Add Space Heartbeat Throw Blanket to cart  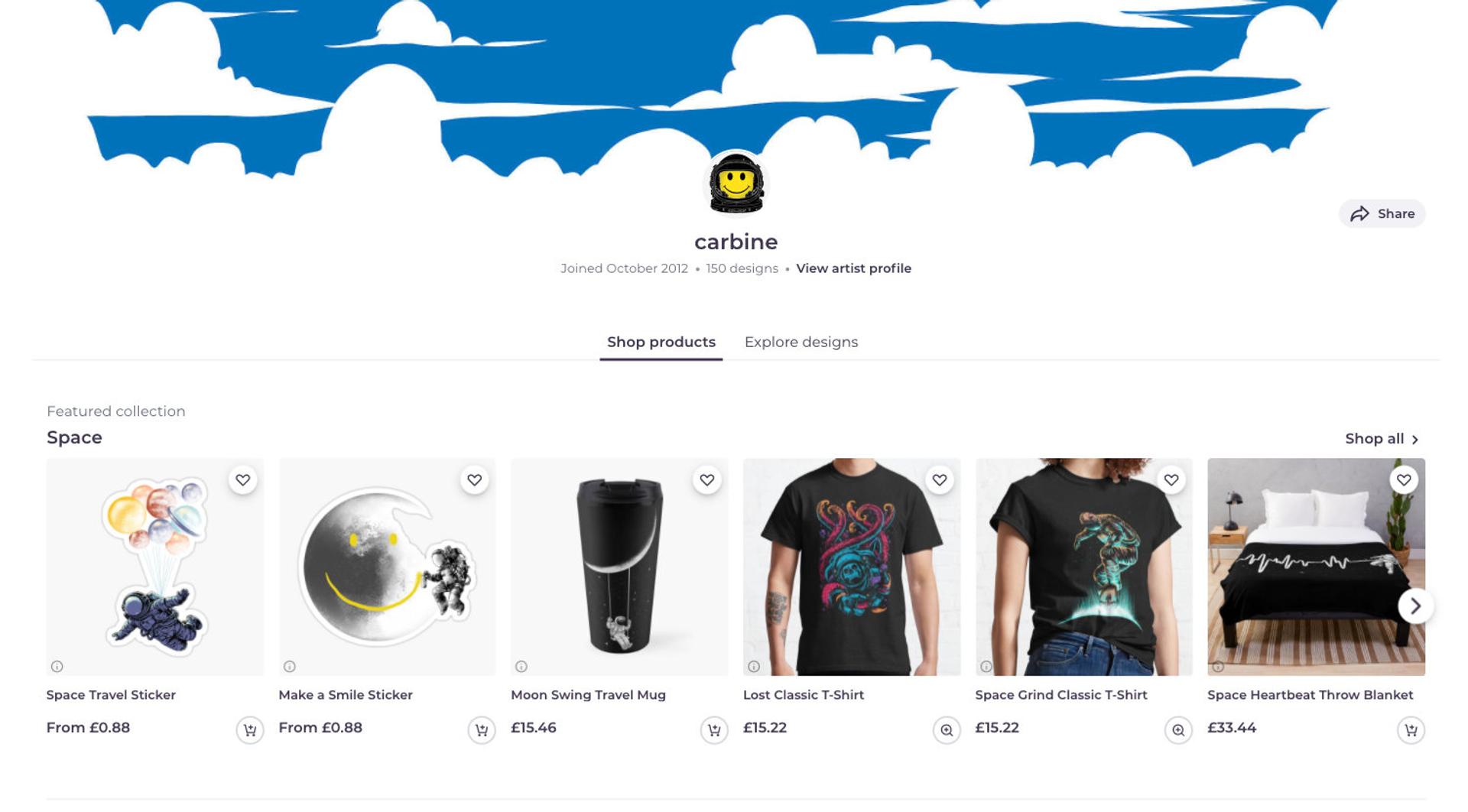pyautogui.click(x=1411, y=730)
